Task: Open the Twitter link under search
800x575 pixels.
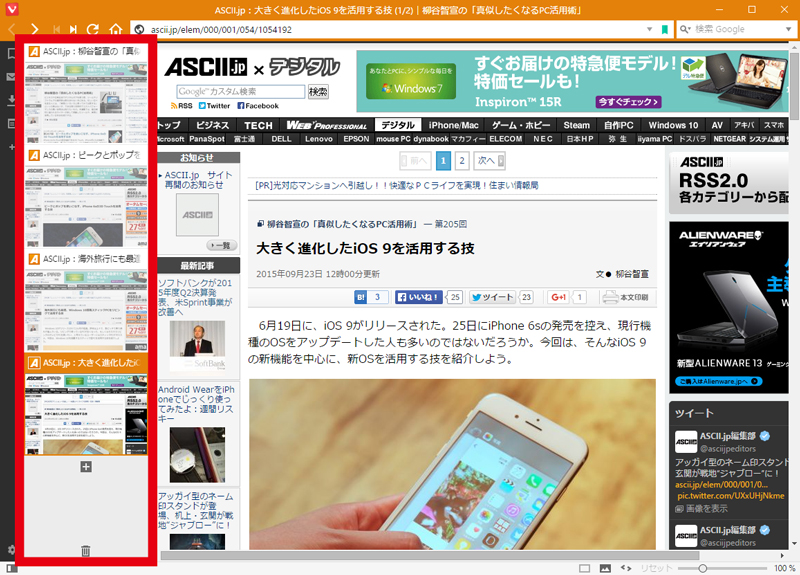Action: click(x=214, y=106)
